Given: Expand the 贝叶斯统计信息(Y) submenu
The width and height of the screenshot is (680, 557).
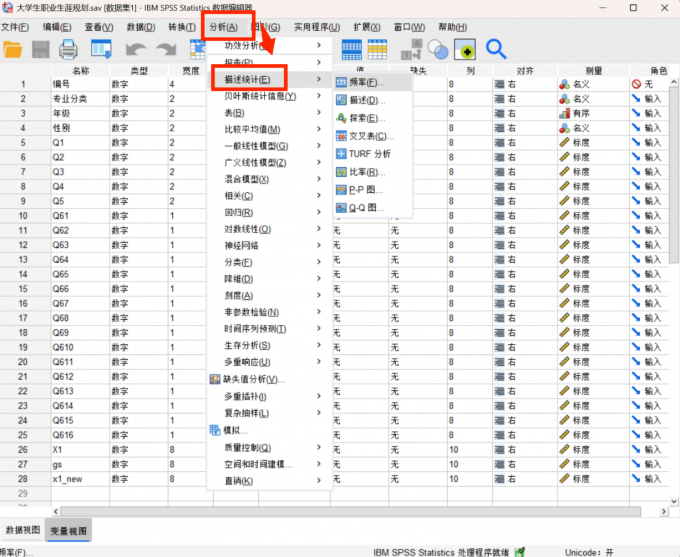Looking at the screenshot, I should click(270, 96).
